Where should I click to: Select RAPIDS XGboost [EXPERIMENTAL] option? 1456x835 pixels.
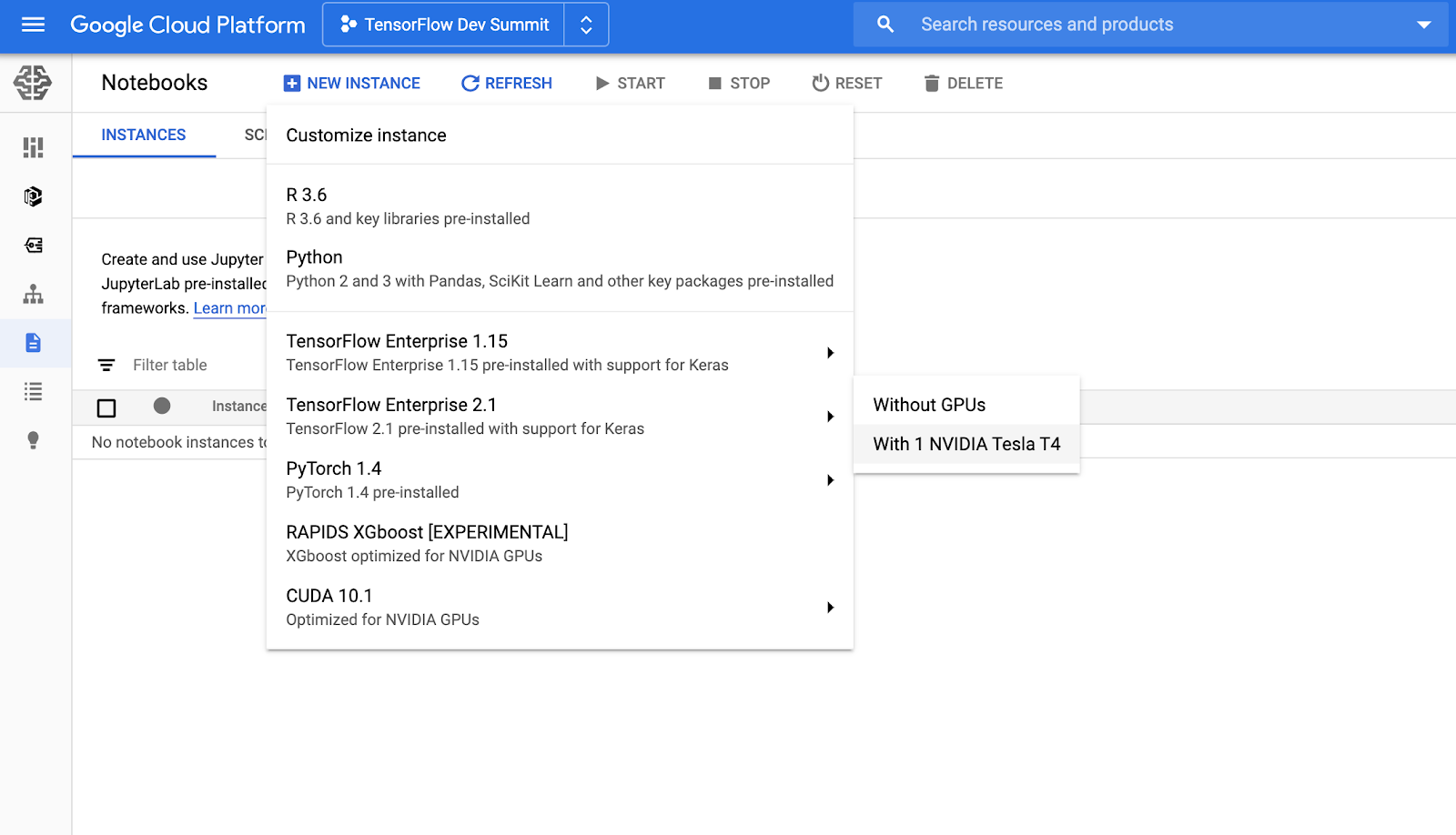click(x=560, y=544)
